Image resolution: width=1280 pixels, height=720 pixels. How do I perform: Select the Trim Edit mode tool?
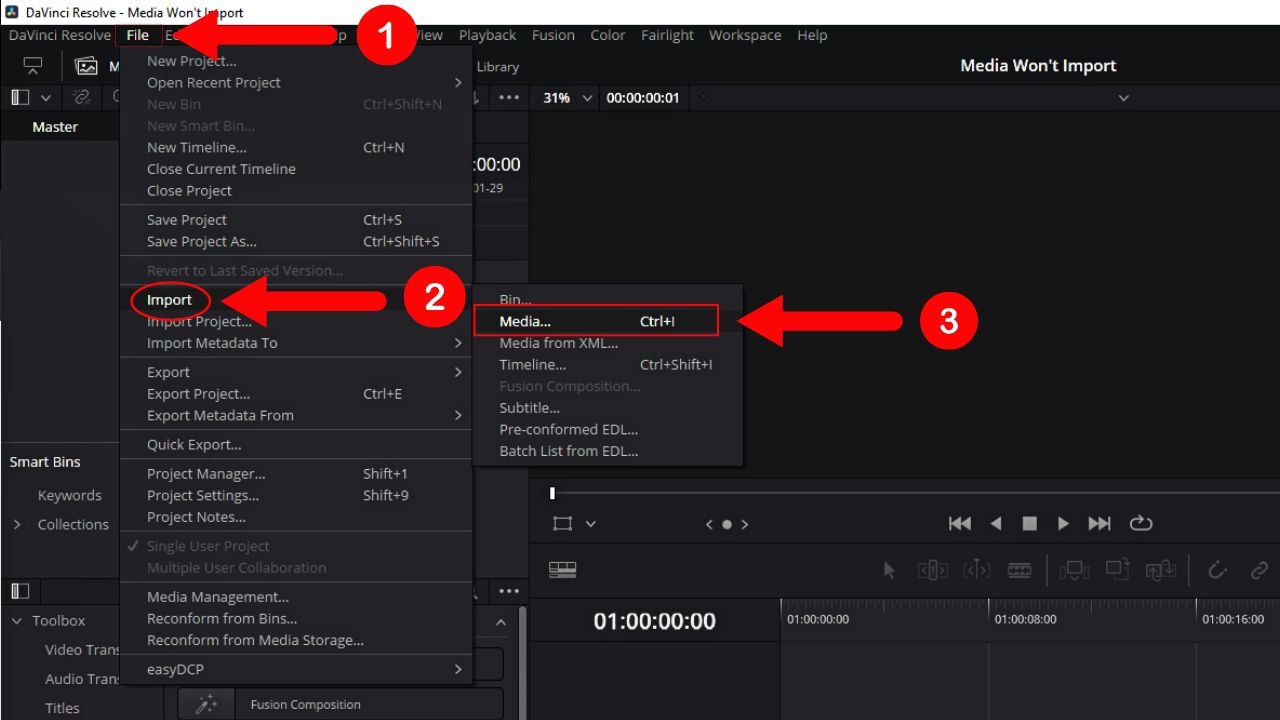[x=933, y=570]
